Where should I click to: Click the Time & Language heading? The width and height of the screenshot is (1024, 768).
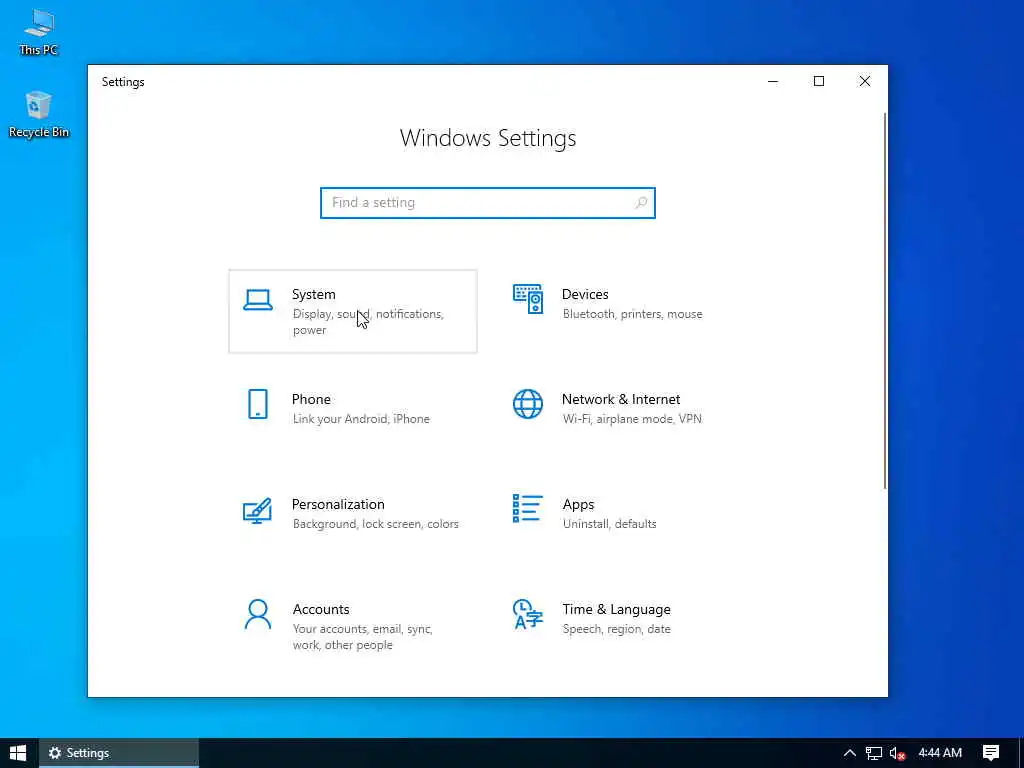tap(616, 609)
